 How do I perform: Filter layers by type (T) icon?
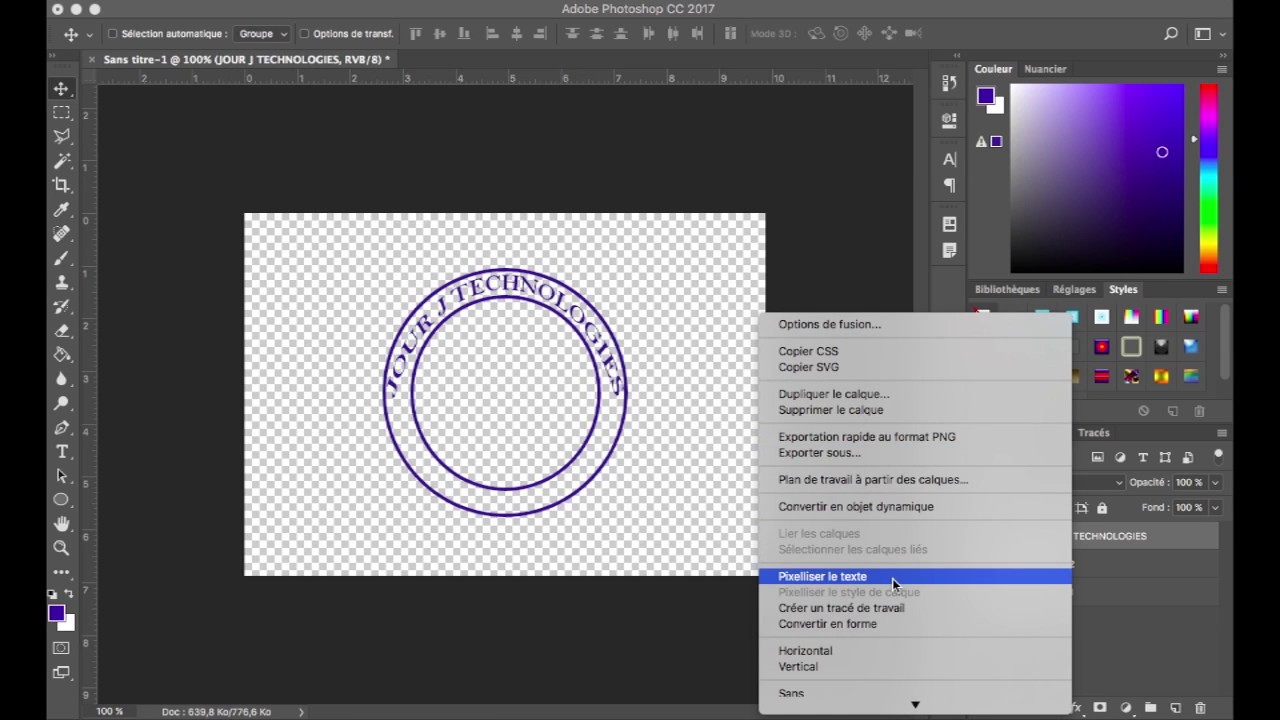pyautogui.click(x=1142, y=457)
